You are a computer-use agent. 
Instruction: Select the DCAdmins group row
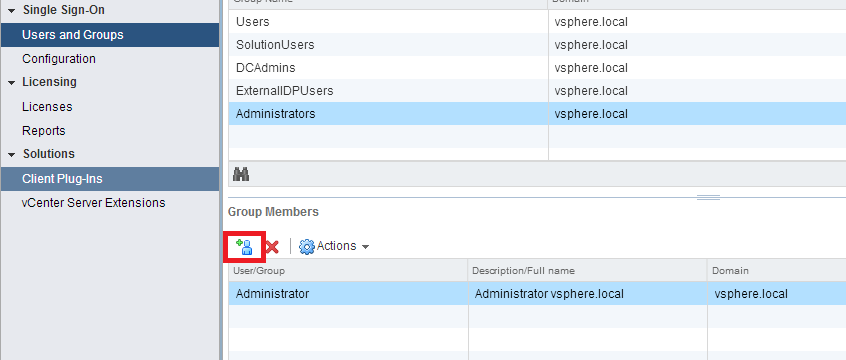point(537,68)
